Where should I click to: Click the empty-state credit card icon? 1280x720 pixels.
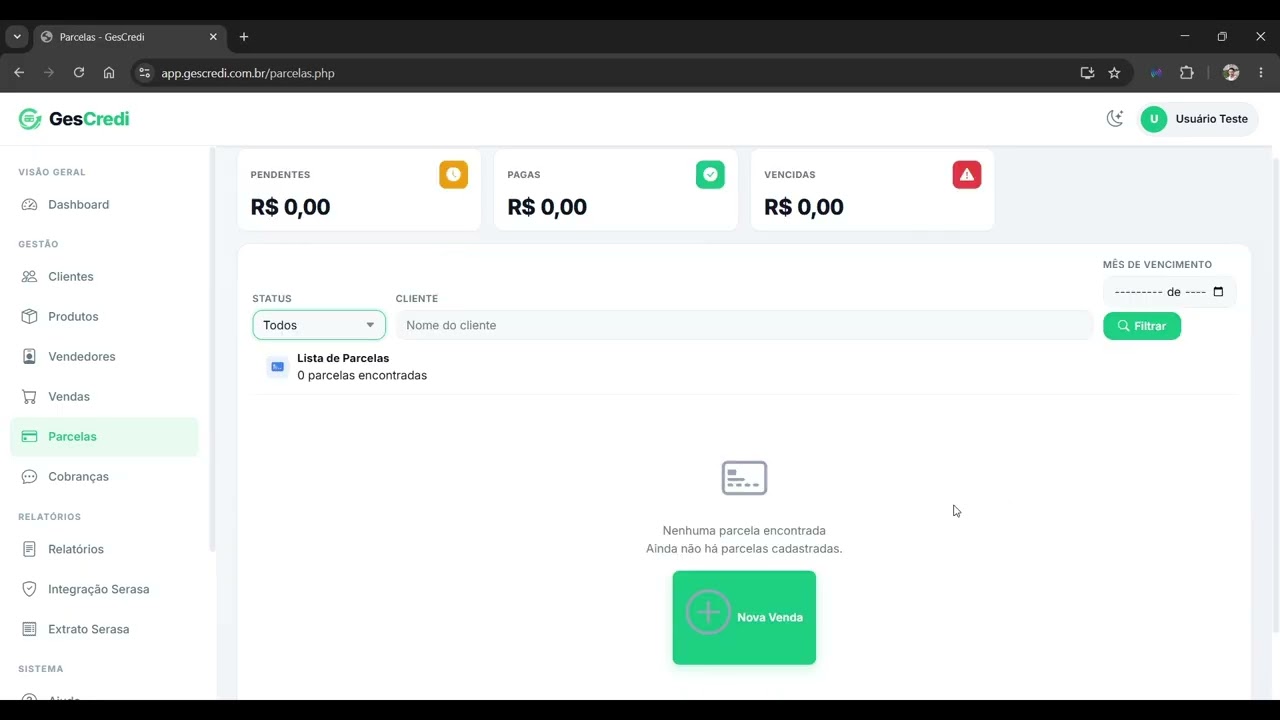pos(744,478)
